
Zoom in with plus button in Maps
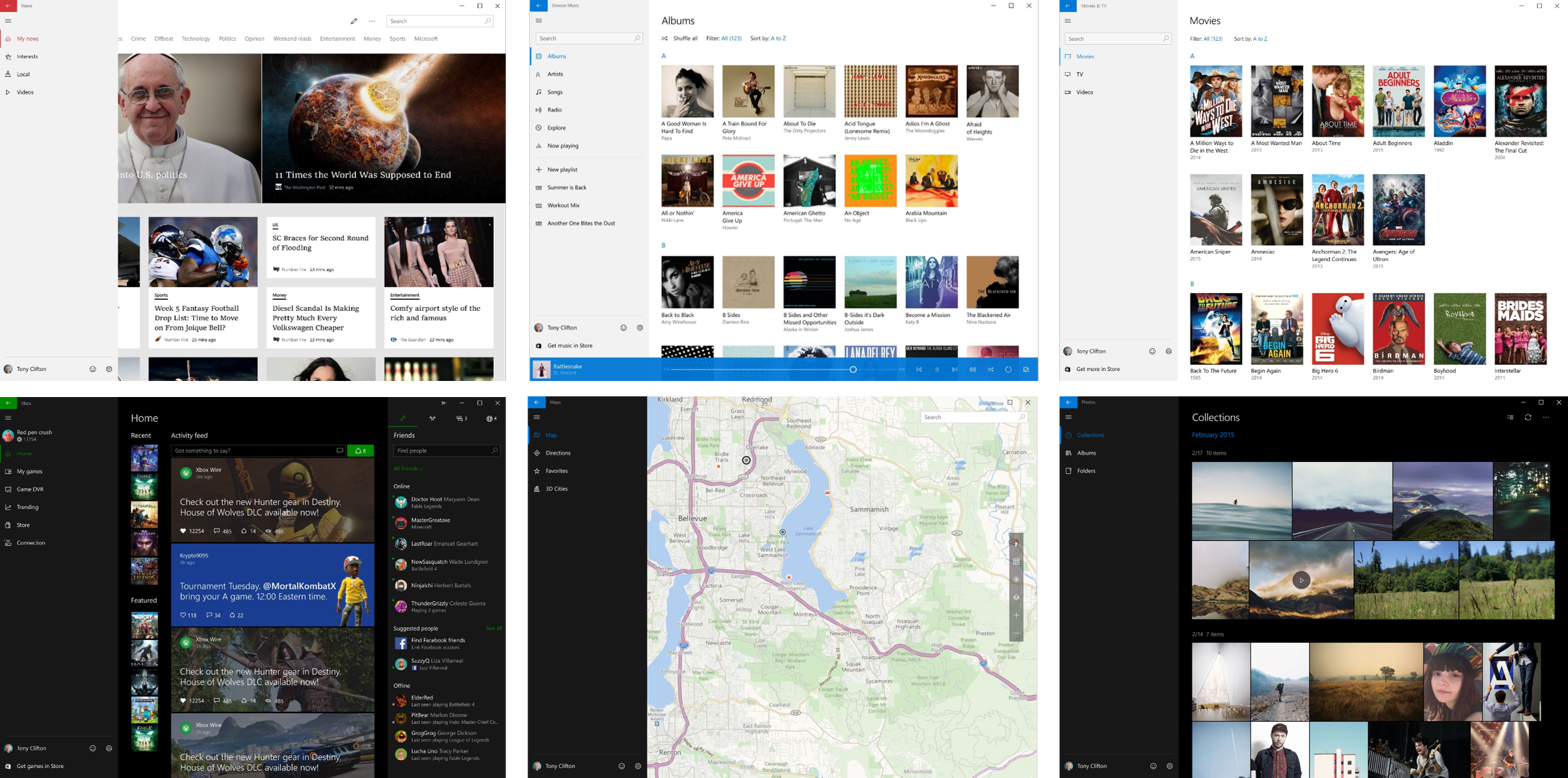[x=1016, y=615]
